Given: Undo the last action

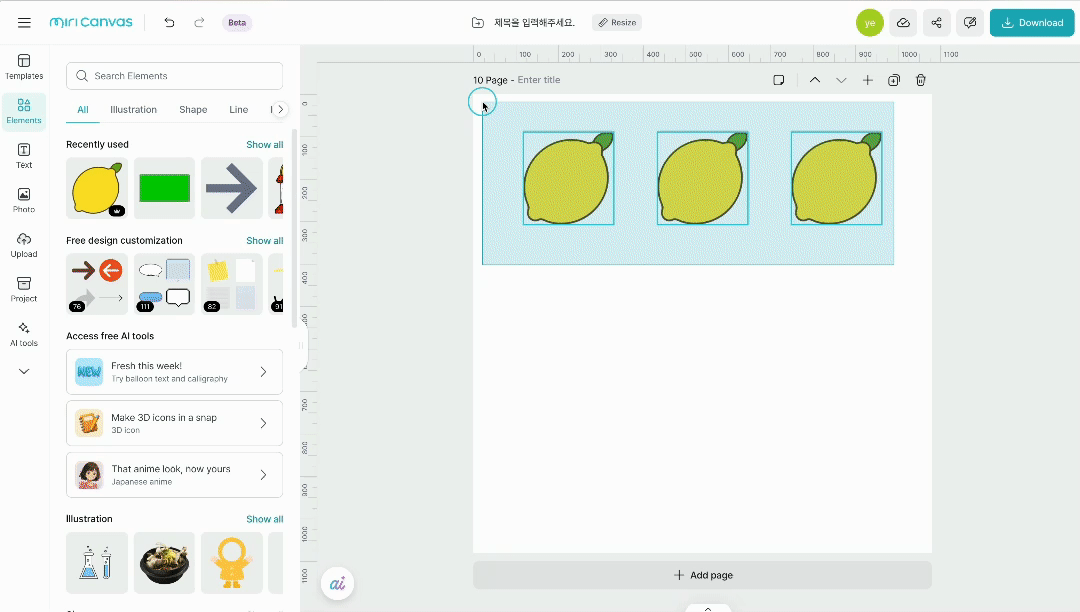Looking at the screenshot, I should click(169, 23).
